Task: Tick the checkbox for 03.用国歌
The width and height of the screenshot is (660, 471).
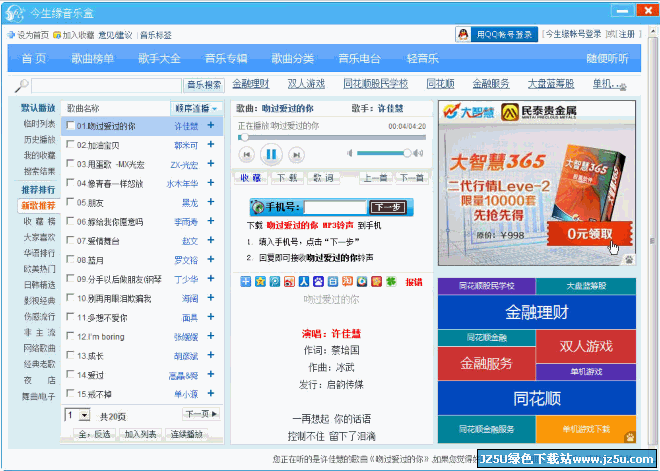Action: (70, 163)
